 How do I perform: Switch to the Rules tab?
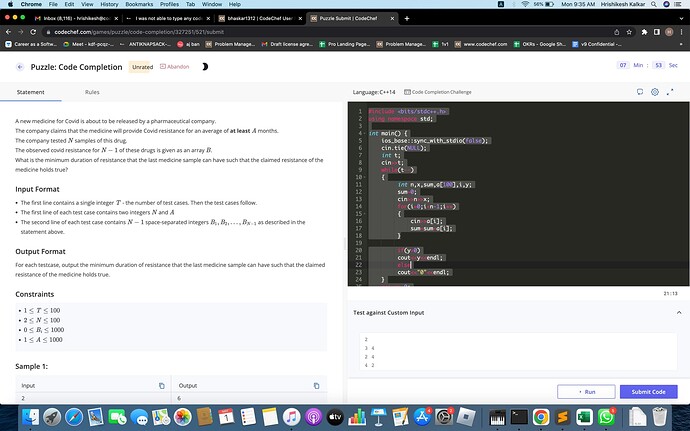tap(92, 92)
